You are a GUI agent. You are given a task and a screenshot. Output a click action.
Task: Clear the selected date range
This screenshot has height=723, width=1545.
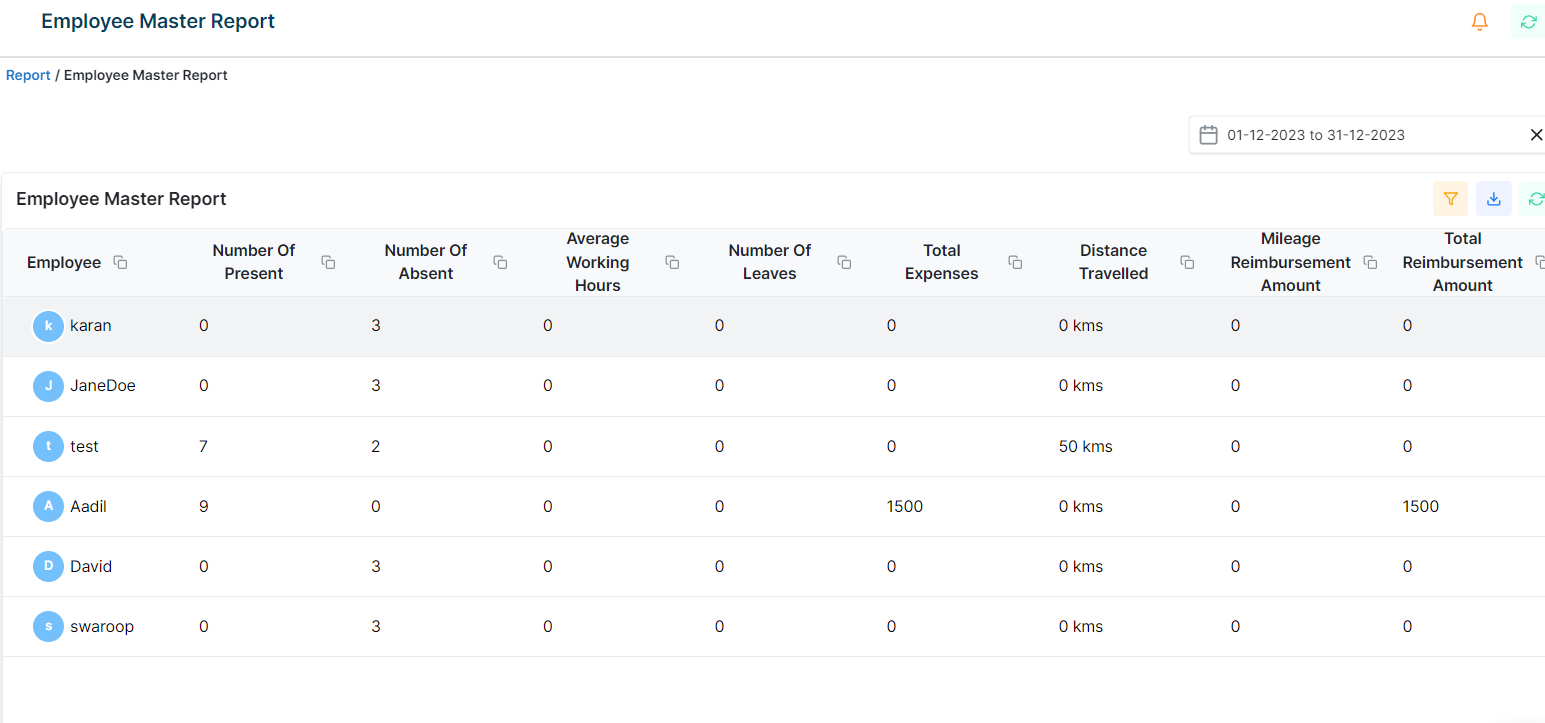coord(1536,135)
